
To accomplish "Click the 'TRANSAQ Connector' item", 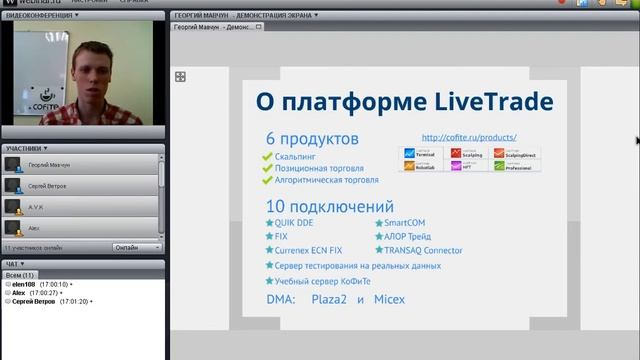I will coord(423,250).
